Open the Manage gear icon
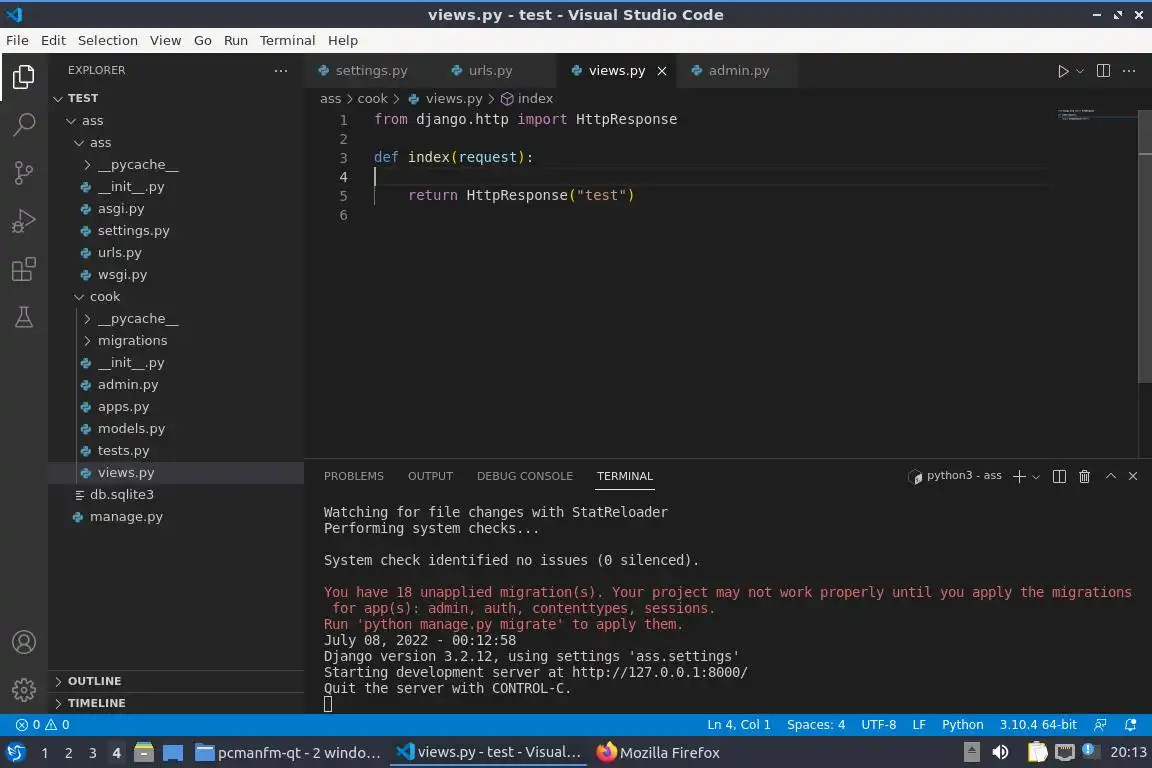Screen dimensions: 1152x768 point(24,689)
